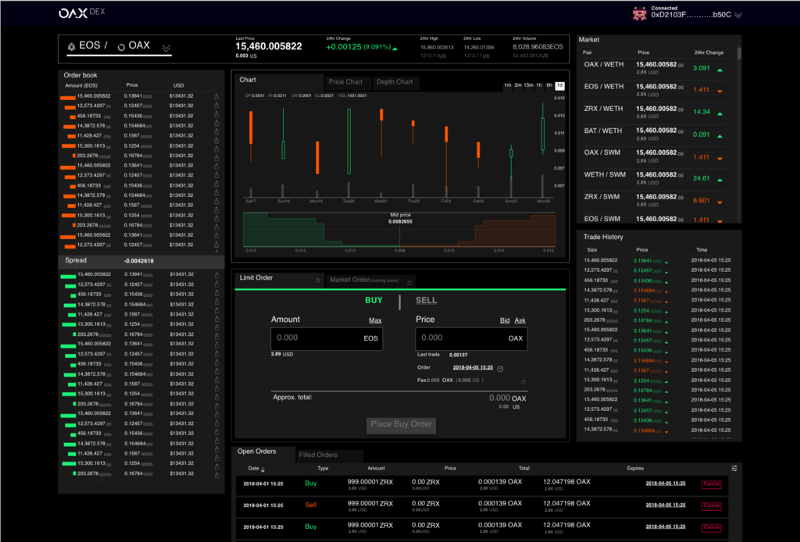Click the tall green Tue20 candlestick

[x=349, y=141]
